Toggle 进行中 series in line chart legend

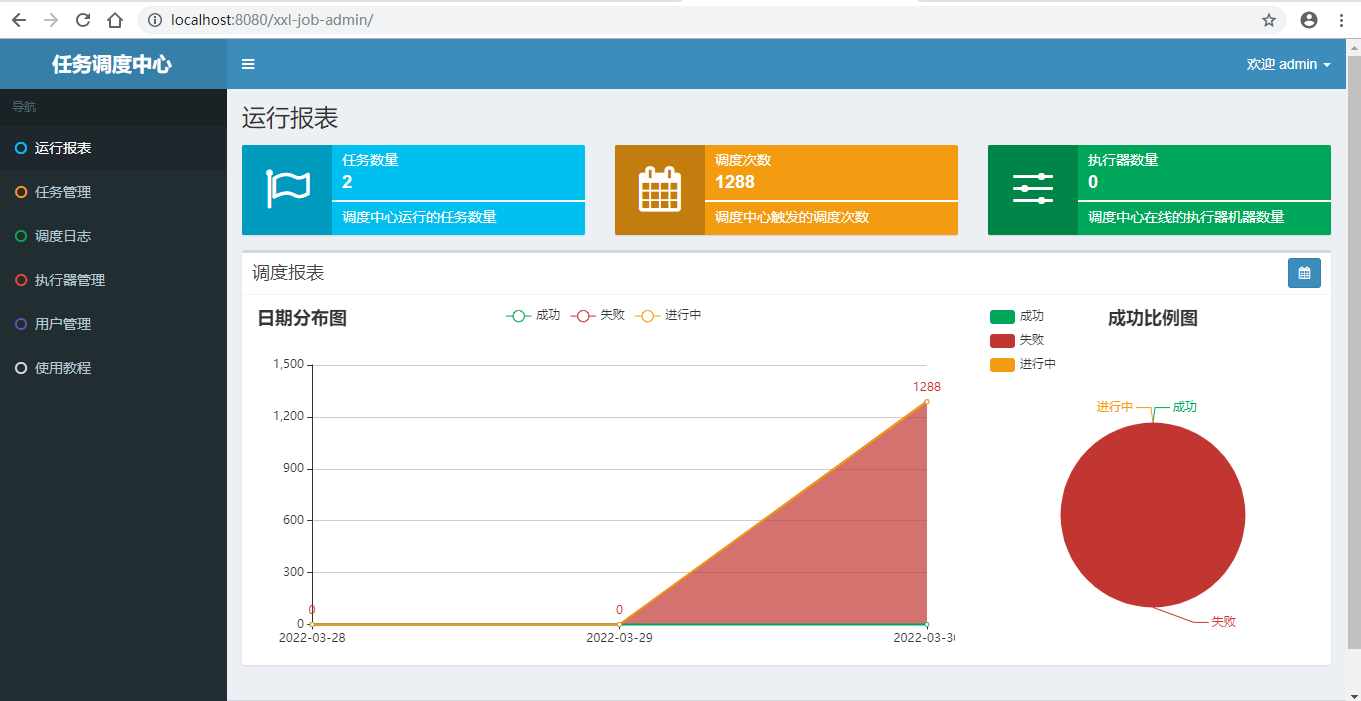(669, 315)
